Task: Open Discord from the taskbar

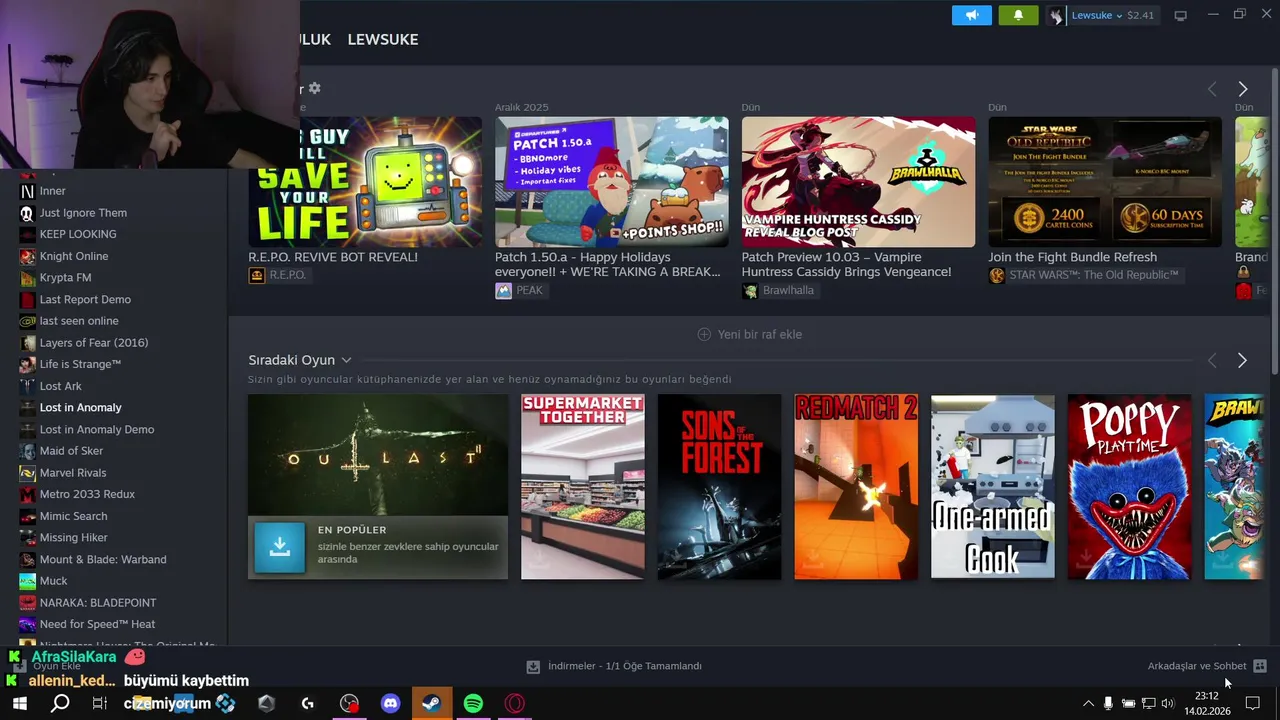Action: click(390, 704)
